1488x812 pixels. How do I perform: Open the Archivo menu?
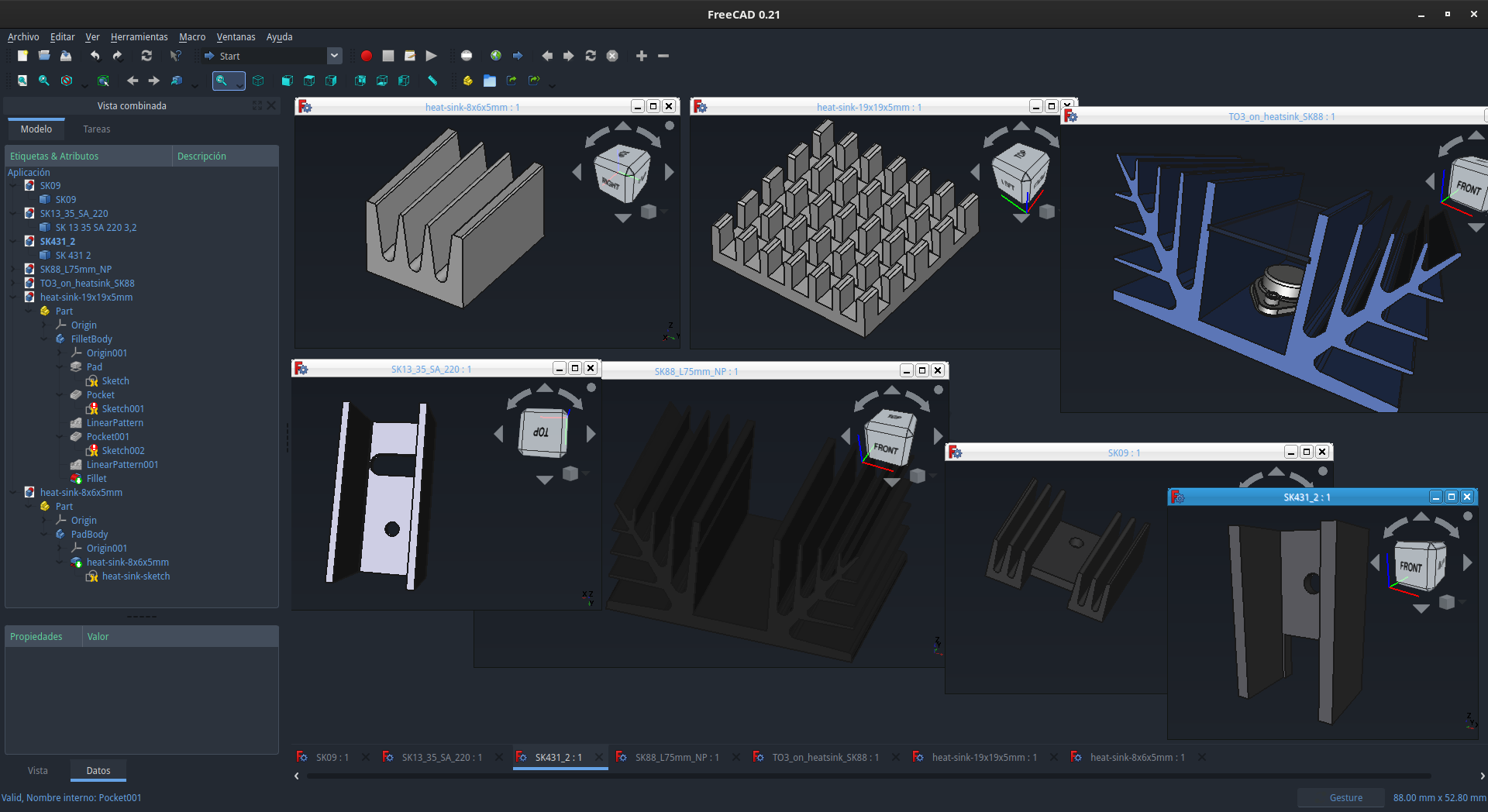pos(23,37)
